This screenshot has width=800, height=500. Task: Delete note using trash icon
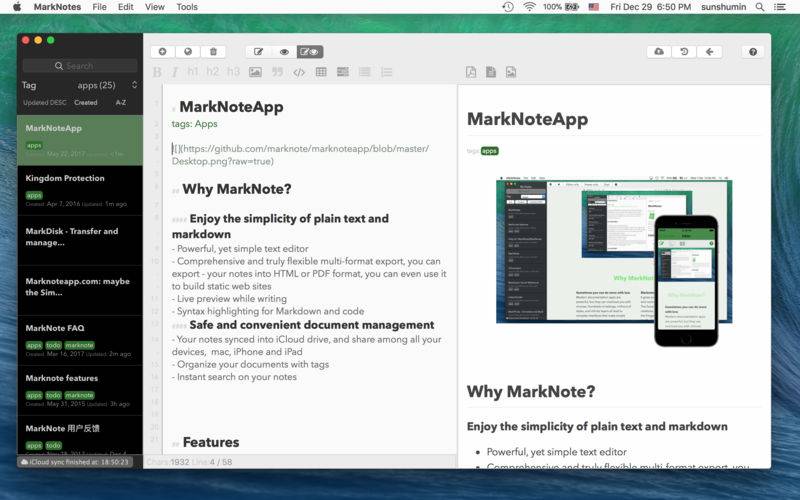[x=213, y=52]
